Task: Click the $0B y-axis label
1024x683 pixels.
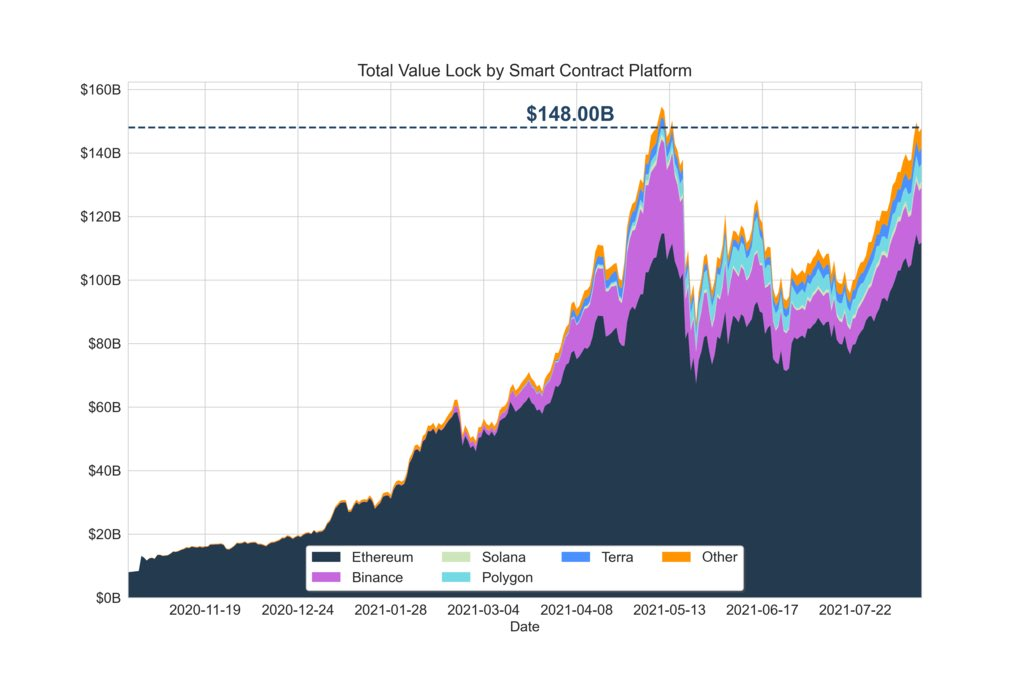Action: pyautogui.click(x=108, y=598)
